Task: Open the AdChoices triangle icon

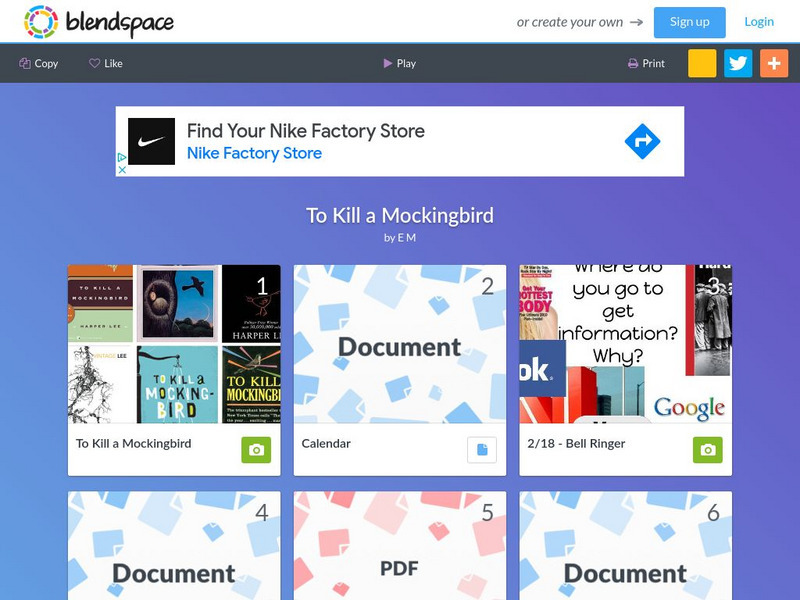Action: [x=122, y=157]
